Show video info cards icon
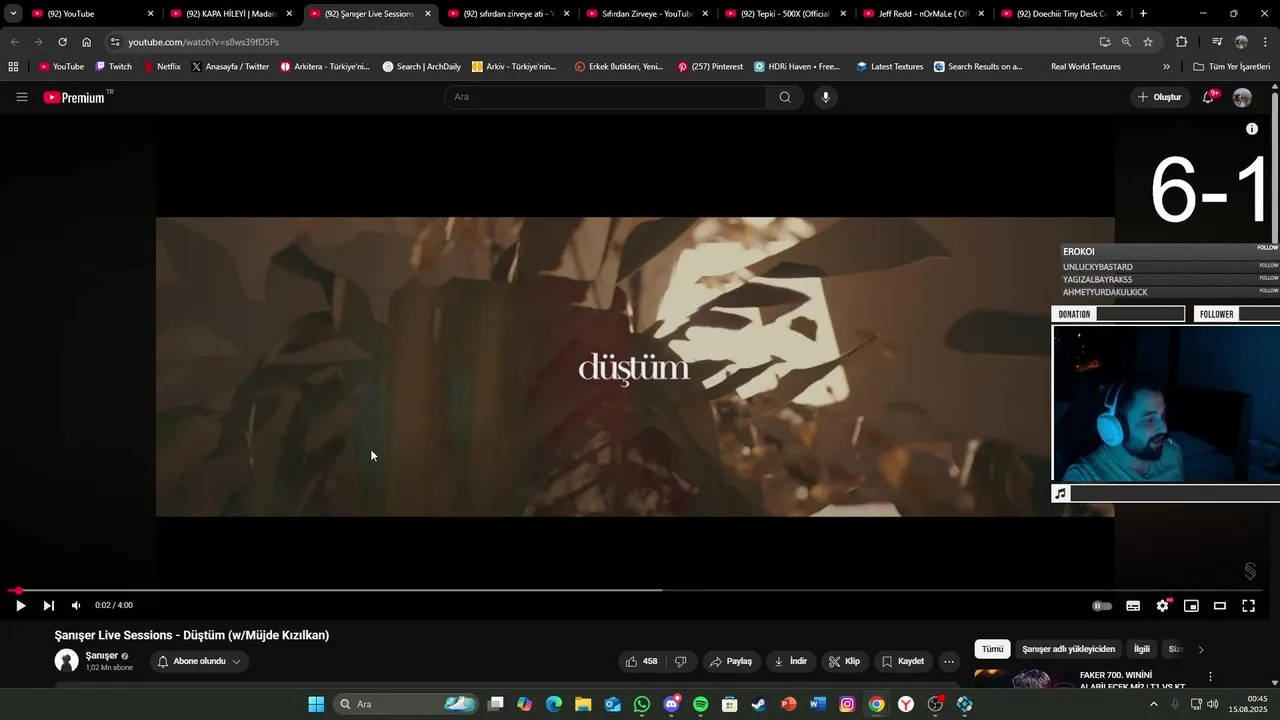The width and height of the screenshot is (1280, 720). (1252, 129)
